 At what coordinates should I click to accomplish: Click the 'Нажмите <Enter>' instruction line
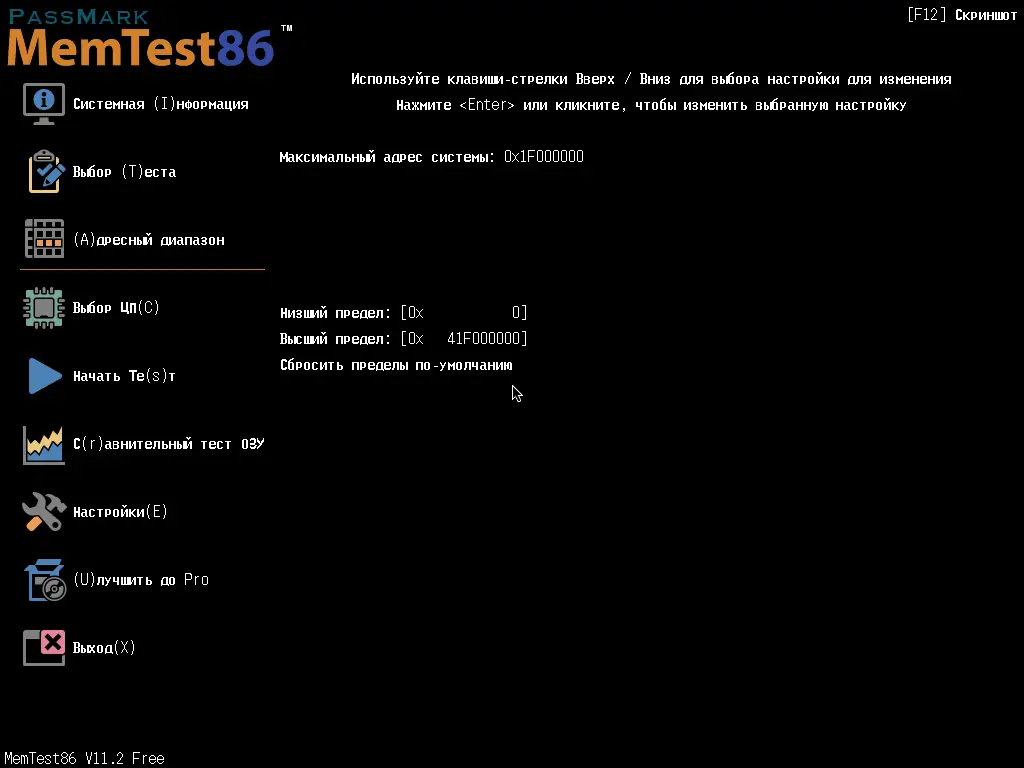(651, 105)
